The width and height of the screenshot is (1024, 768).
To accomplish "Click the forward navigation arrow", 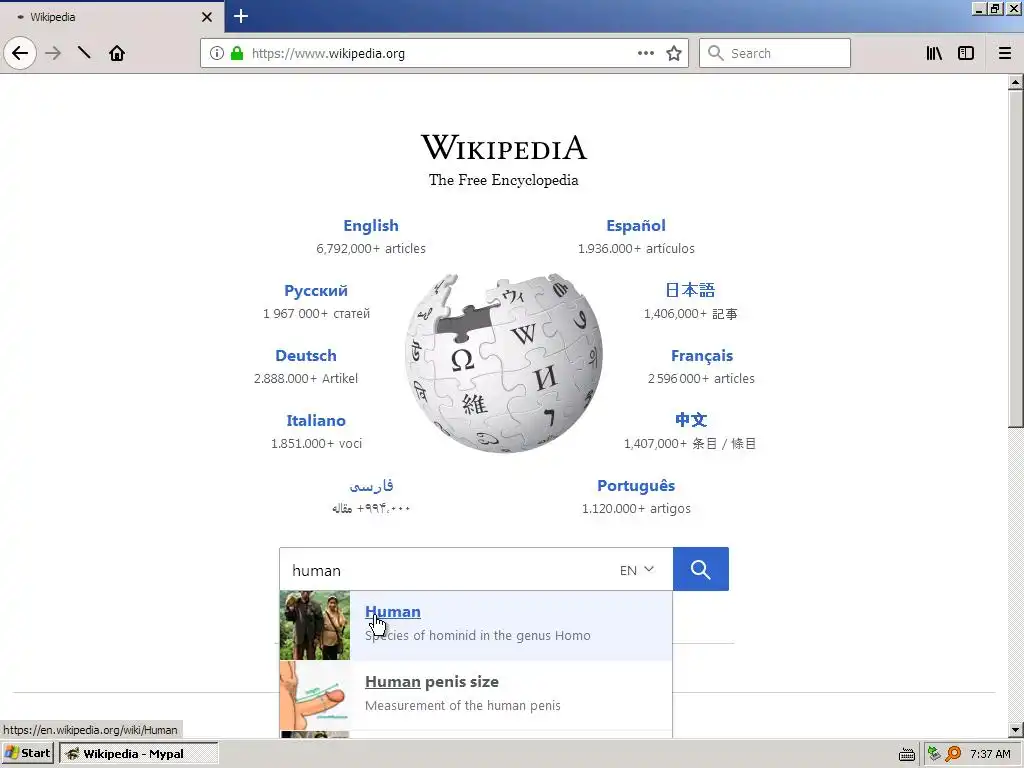I will pos(53,53).
